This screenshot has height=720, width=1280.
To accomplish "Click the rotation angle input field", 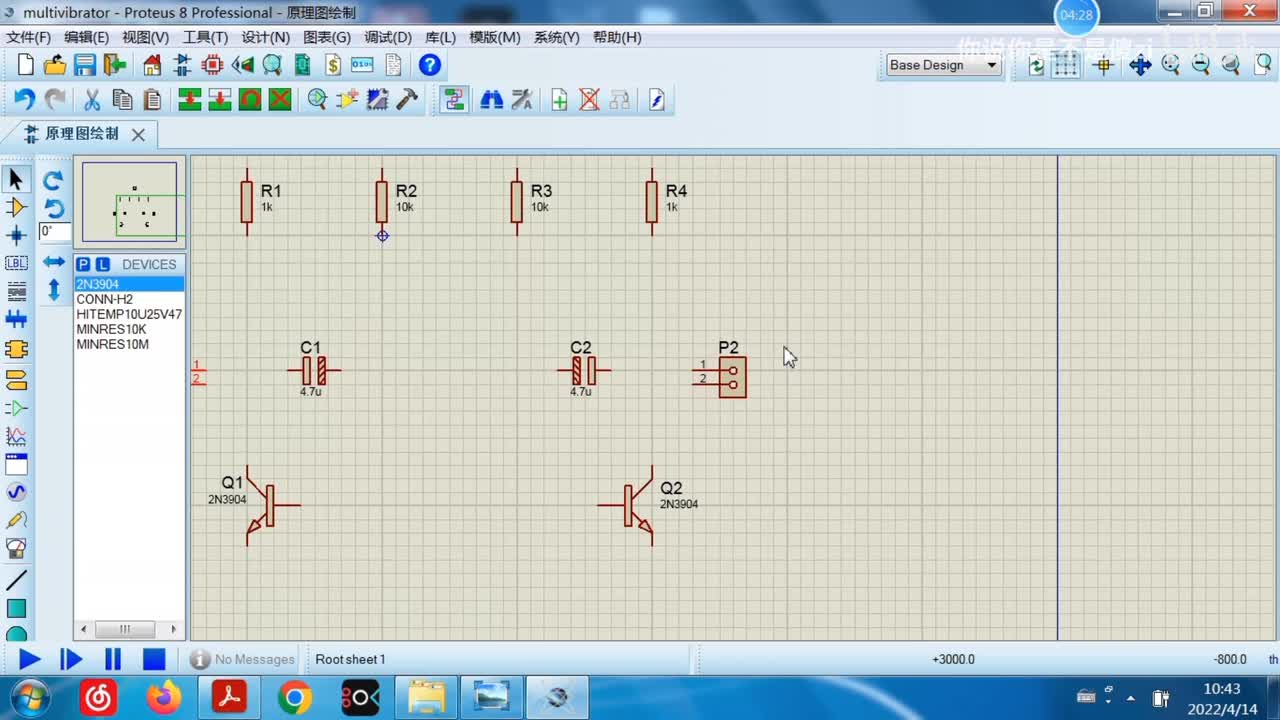I will [x=54, y=232].
